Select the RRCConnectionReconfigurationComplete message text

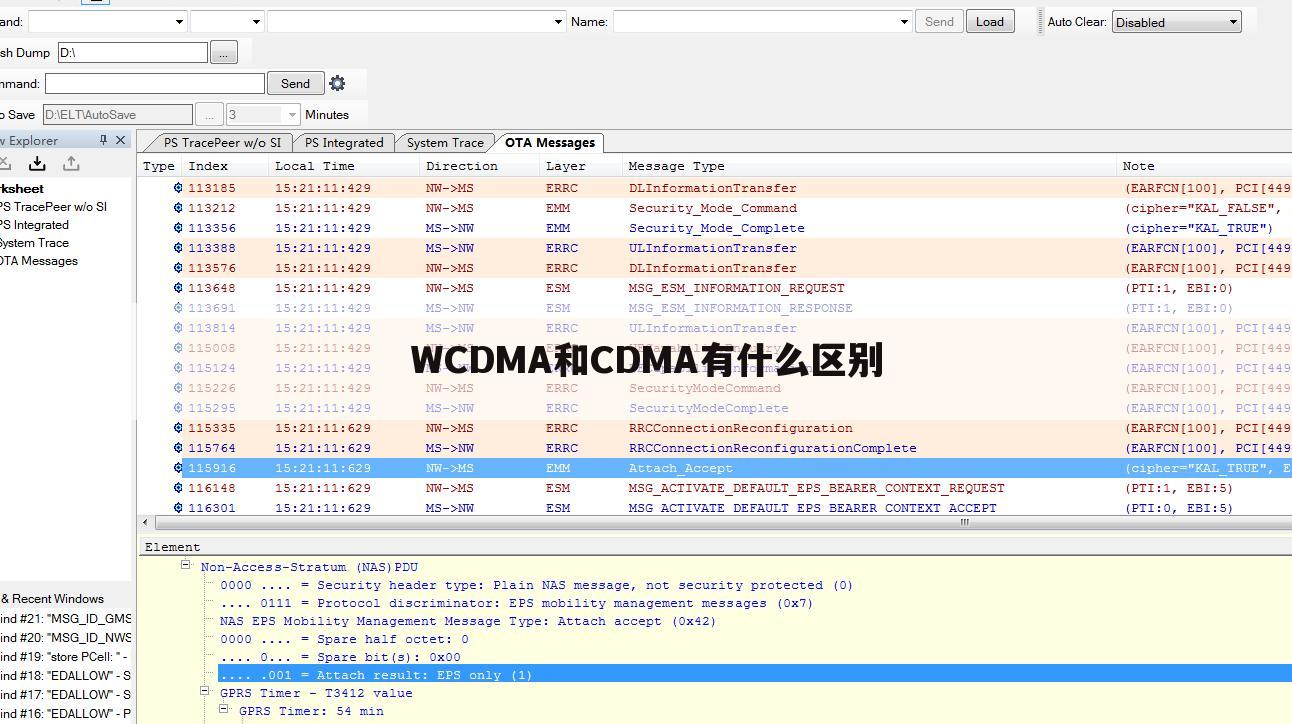[773, 448]
